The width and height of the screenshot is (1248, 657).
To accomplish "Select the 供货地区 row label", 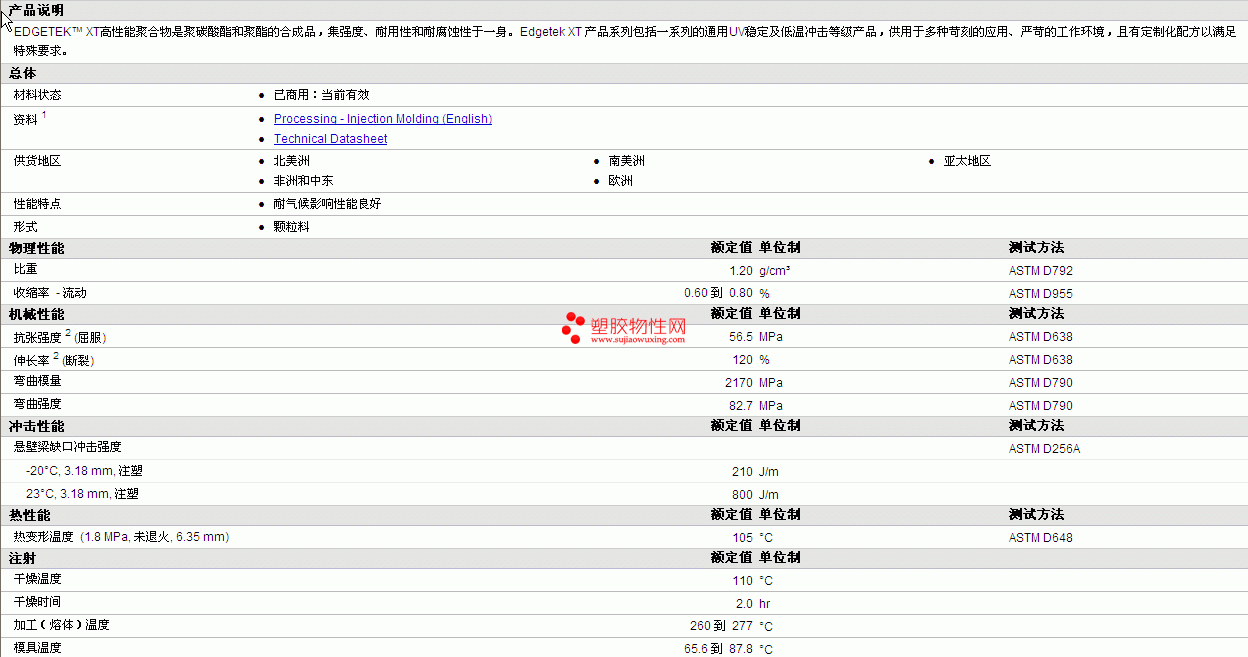I will pyautogui.click(x=37, y=161).
